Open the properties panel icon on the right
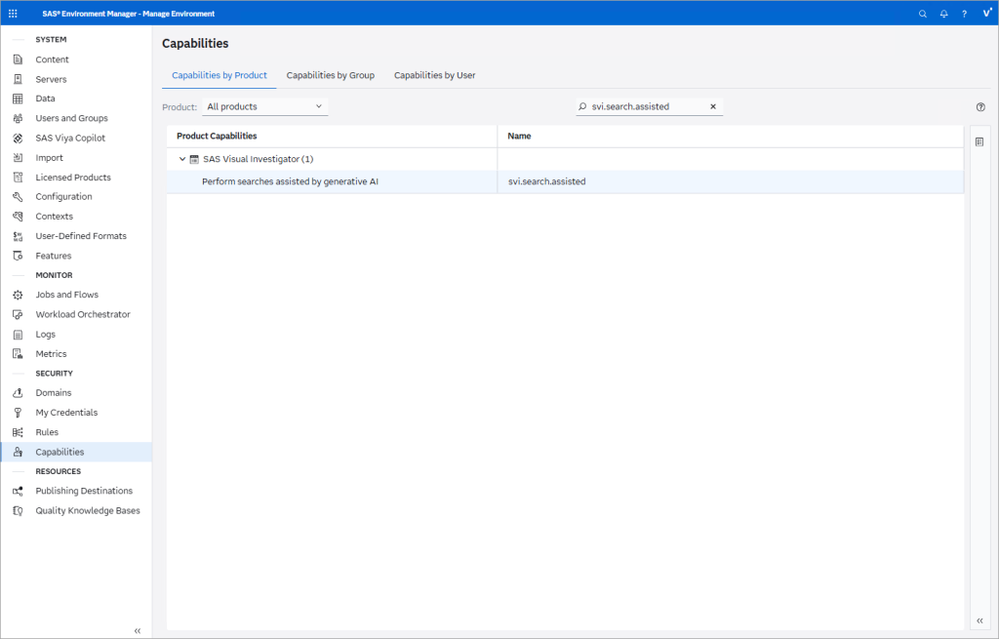The image size is (999, 639). [979, 141]
